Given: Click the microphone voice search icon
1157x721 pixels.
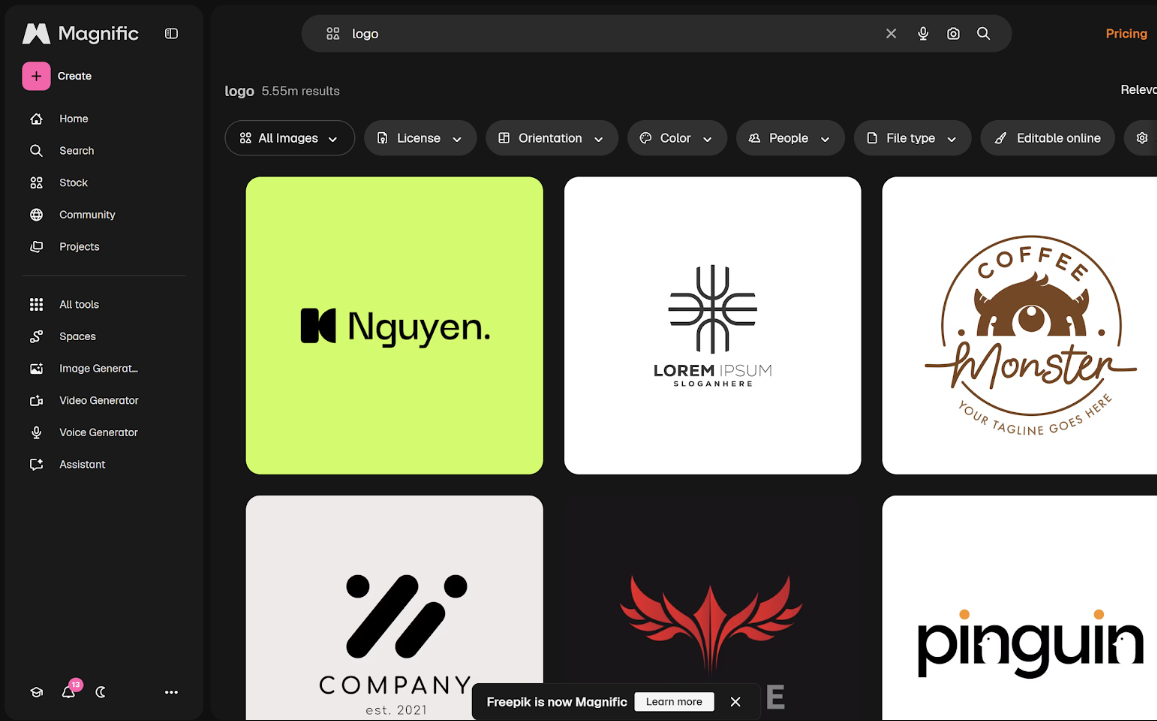Looking at the screenshot, I should (922, 33).
